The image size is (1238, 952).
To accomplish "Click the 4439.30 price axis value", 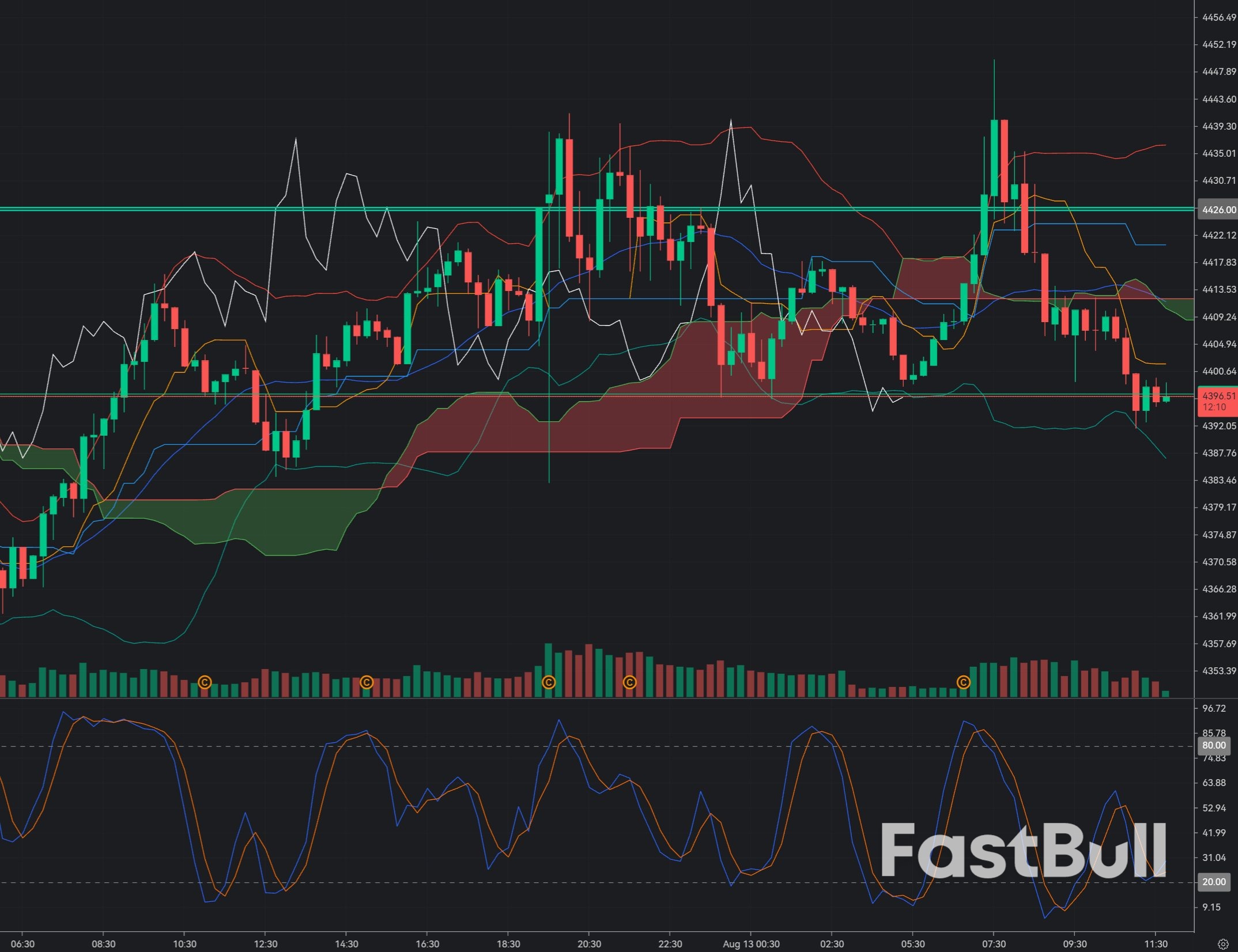I will [x=1219, y=126].
